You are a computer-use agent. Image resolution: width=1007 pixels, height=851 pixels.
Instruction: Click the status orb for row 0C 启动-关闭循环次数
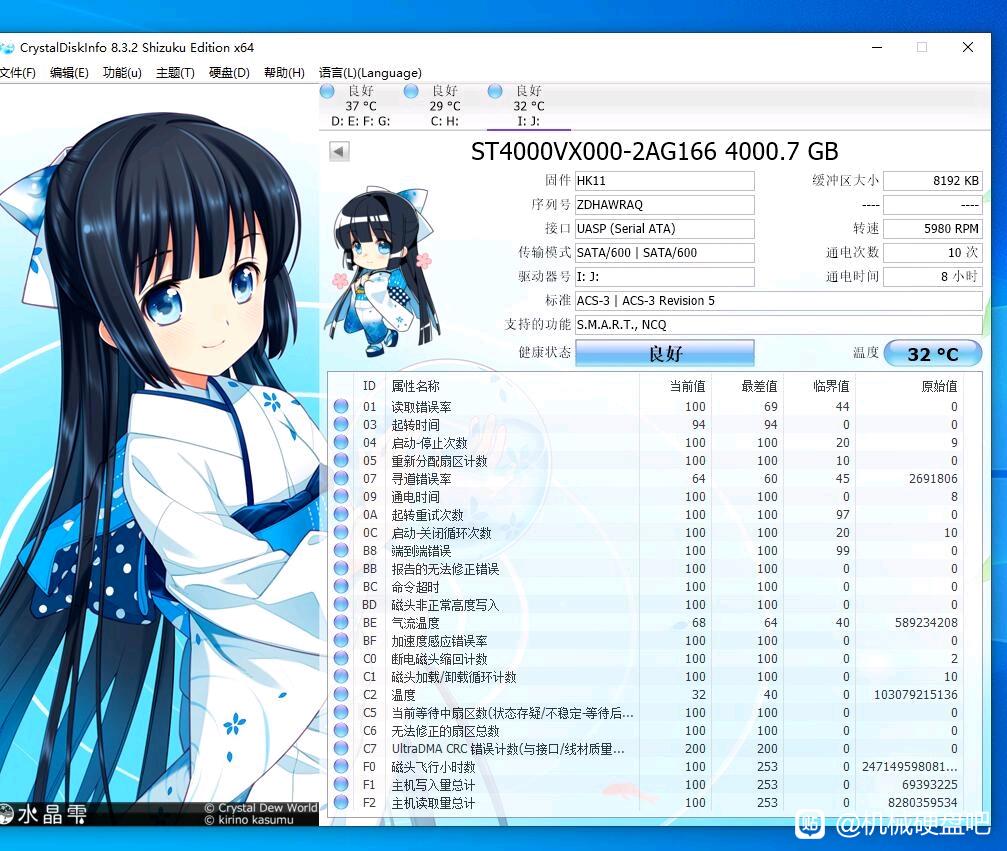pyautogui.click(x=341, y=532)
